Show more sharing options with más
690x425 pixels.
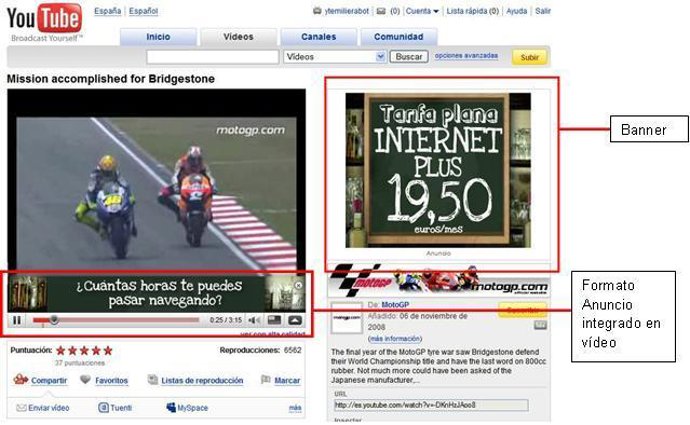(295, 408)
